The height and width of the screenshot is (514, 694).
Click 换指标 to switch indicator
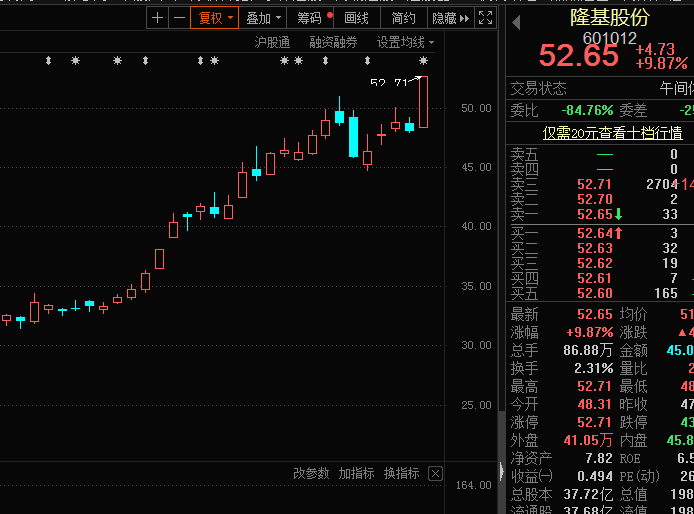coord(401,473)
